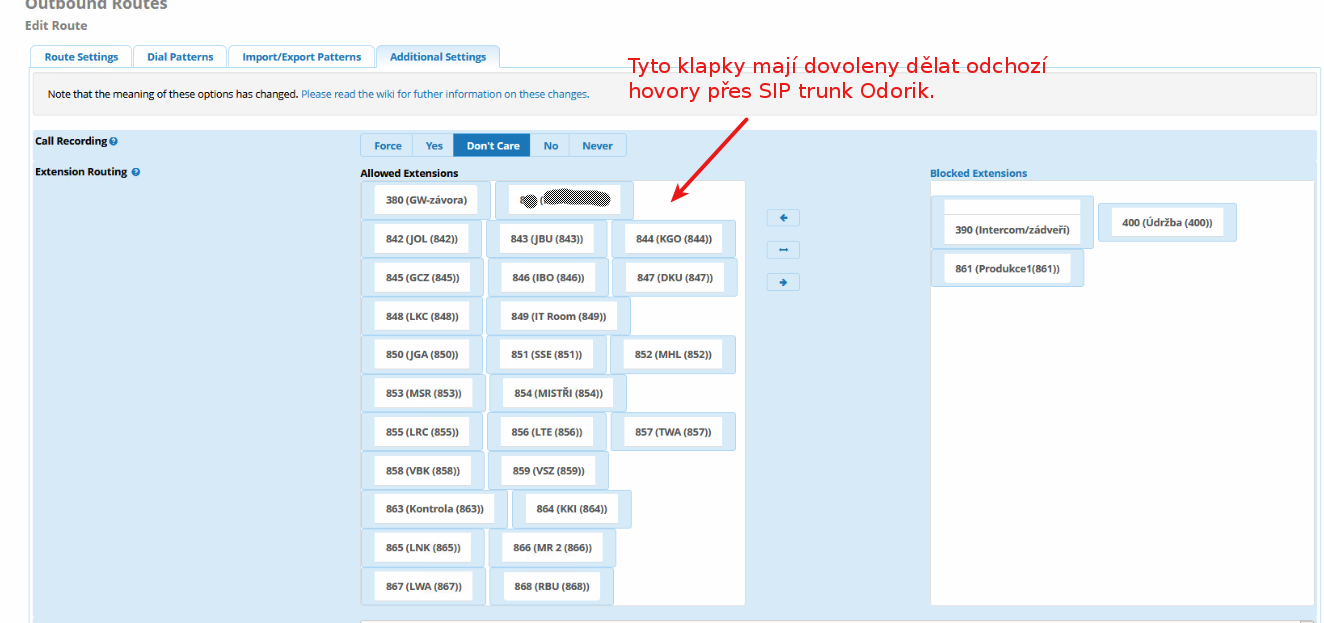Select Don't Care for Call Recording
This screenshot has width=1324, height=623.
492,146
